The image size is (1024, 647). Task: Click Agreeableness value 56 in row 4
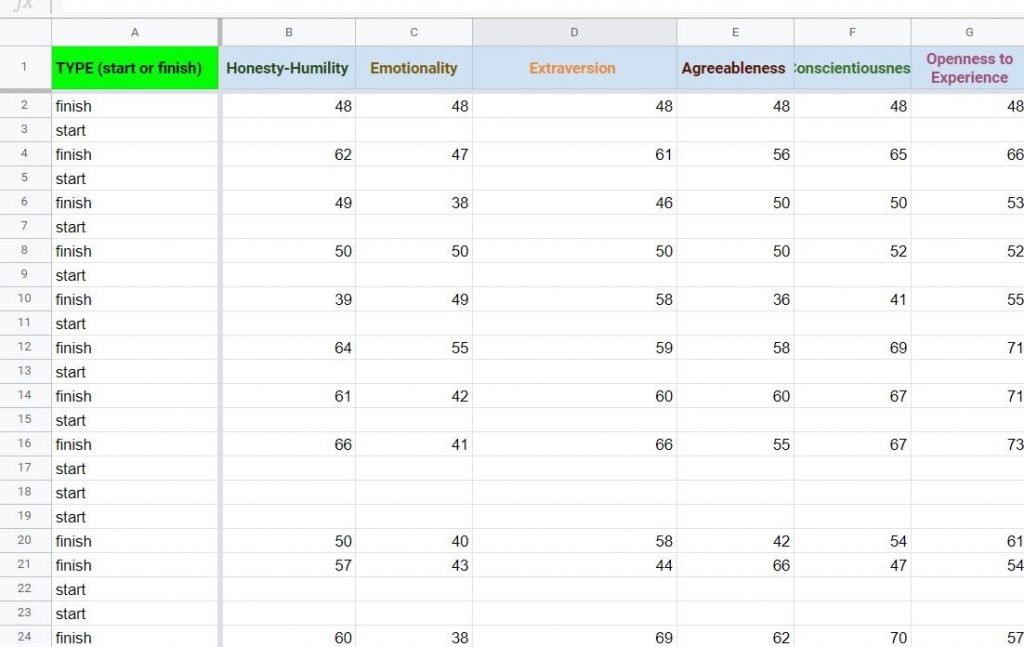point(735,154)
